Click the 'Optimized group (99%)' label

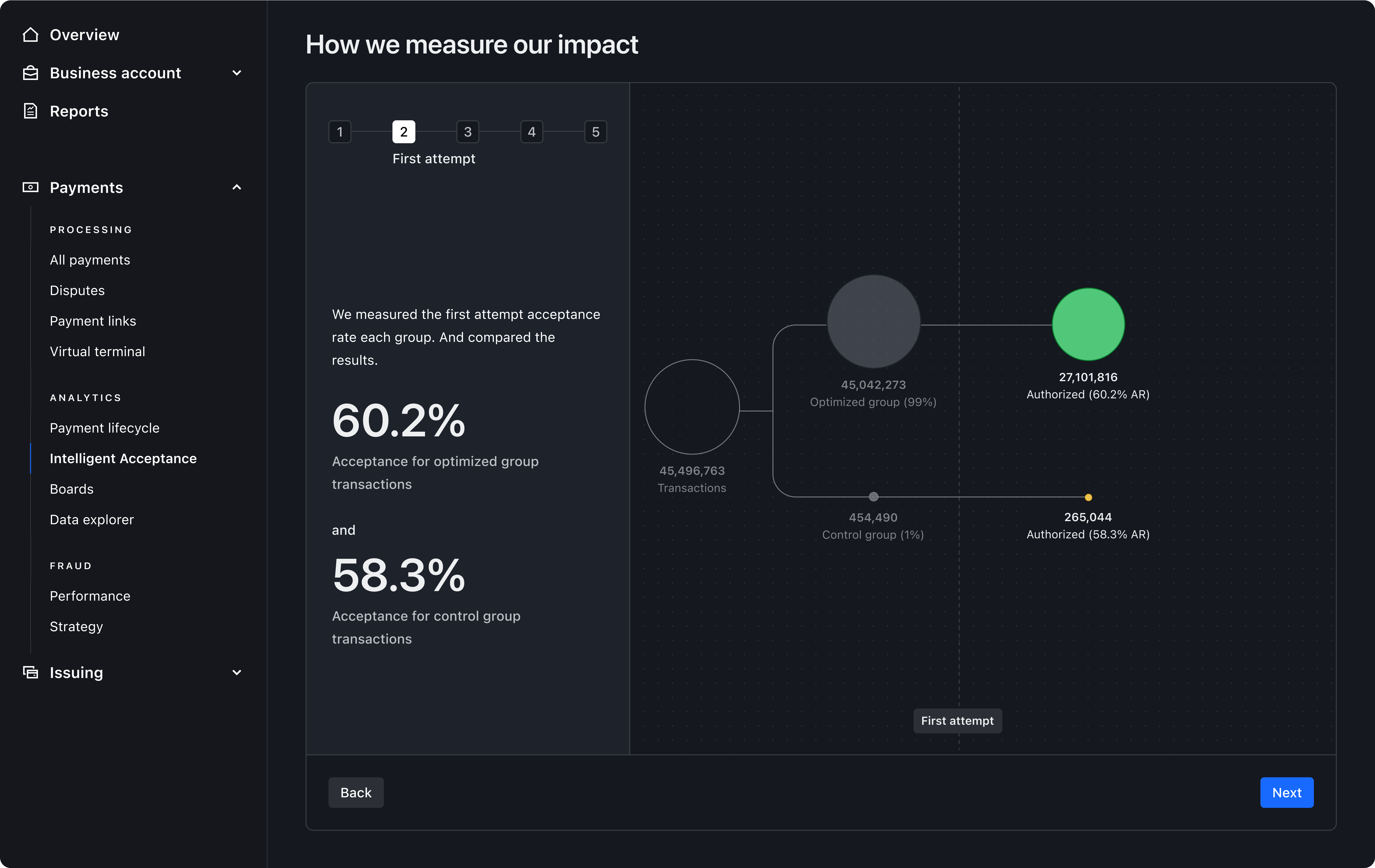click(873, 402)
